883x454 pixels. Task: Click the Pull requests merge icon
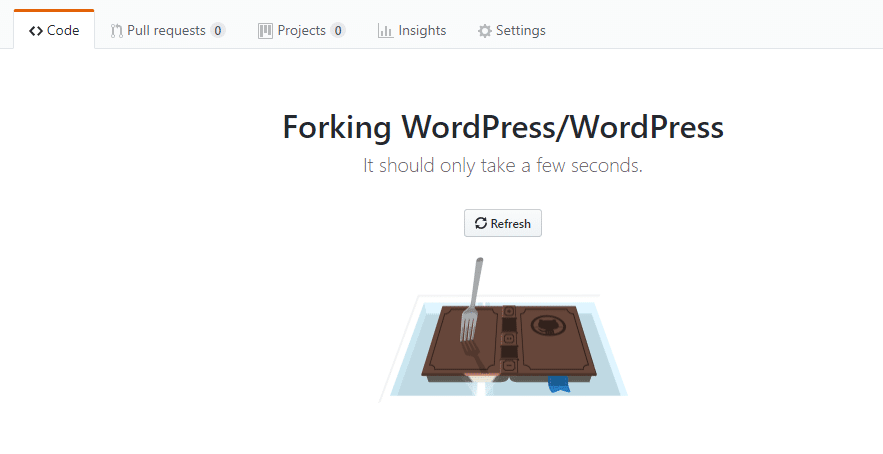pyautogui.click(x=117, y=31)
